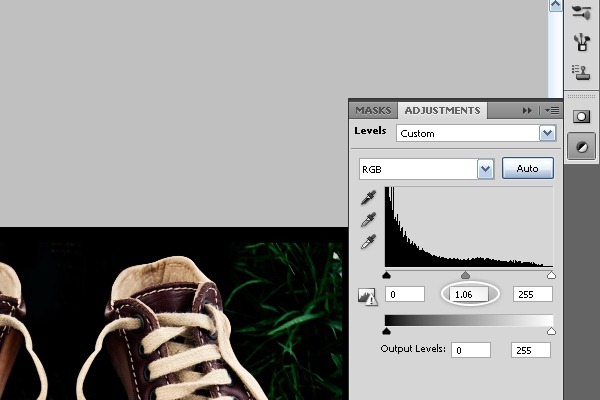Select the Adjustments tab
The height and width of the screenshot is (400, 600).
[441, 110]
